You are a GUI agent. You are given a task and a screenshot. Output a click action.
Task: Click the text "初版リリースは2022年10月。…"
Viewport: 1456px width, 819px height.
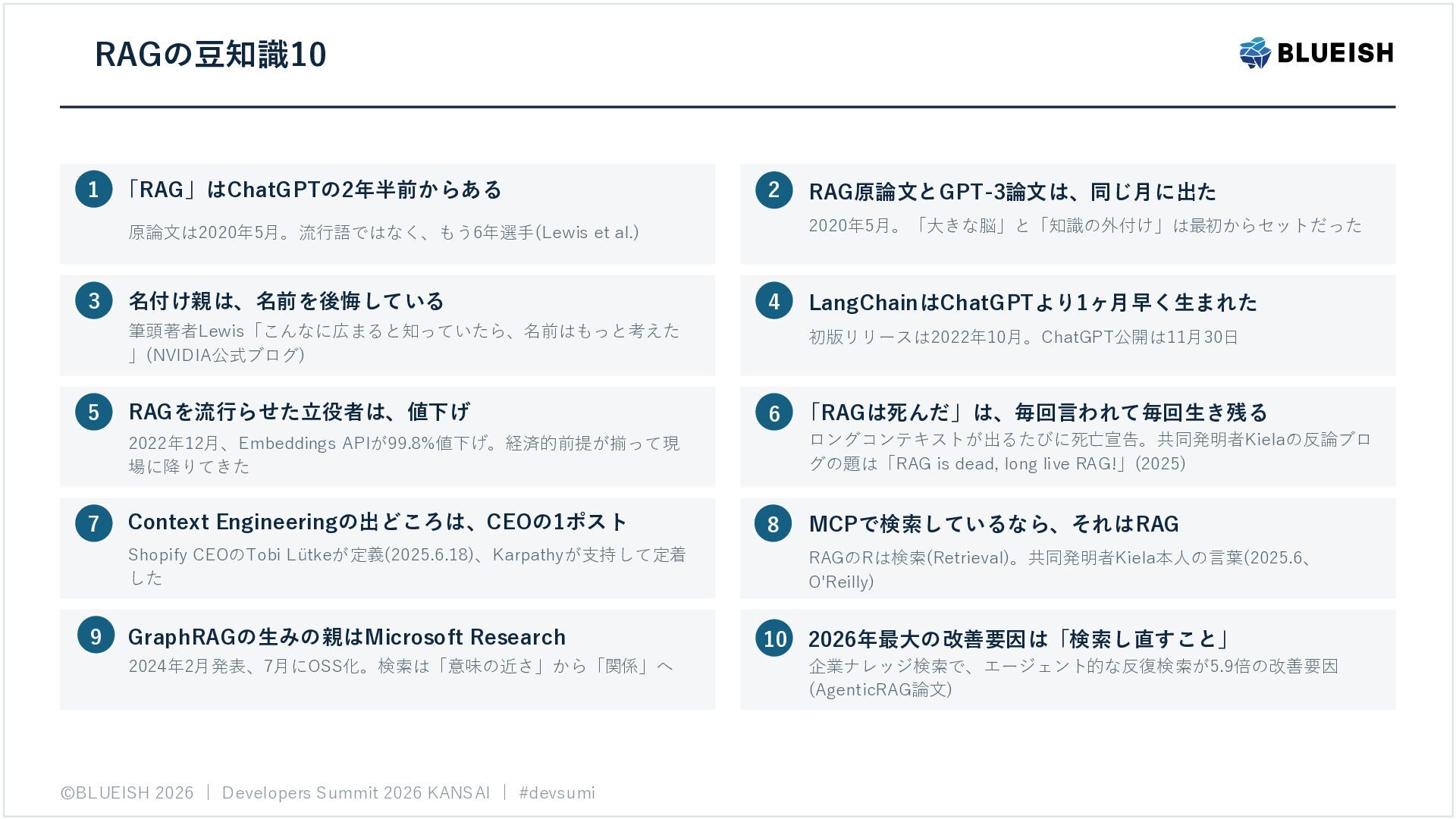pyautogui.click(x=1023, y=337)
